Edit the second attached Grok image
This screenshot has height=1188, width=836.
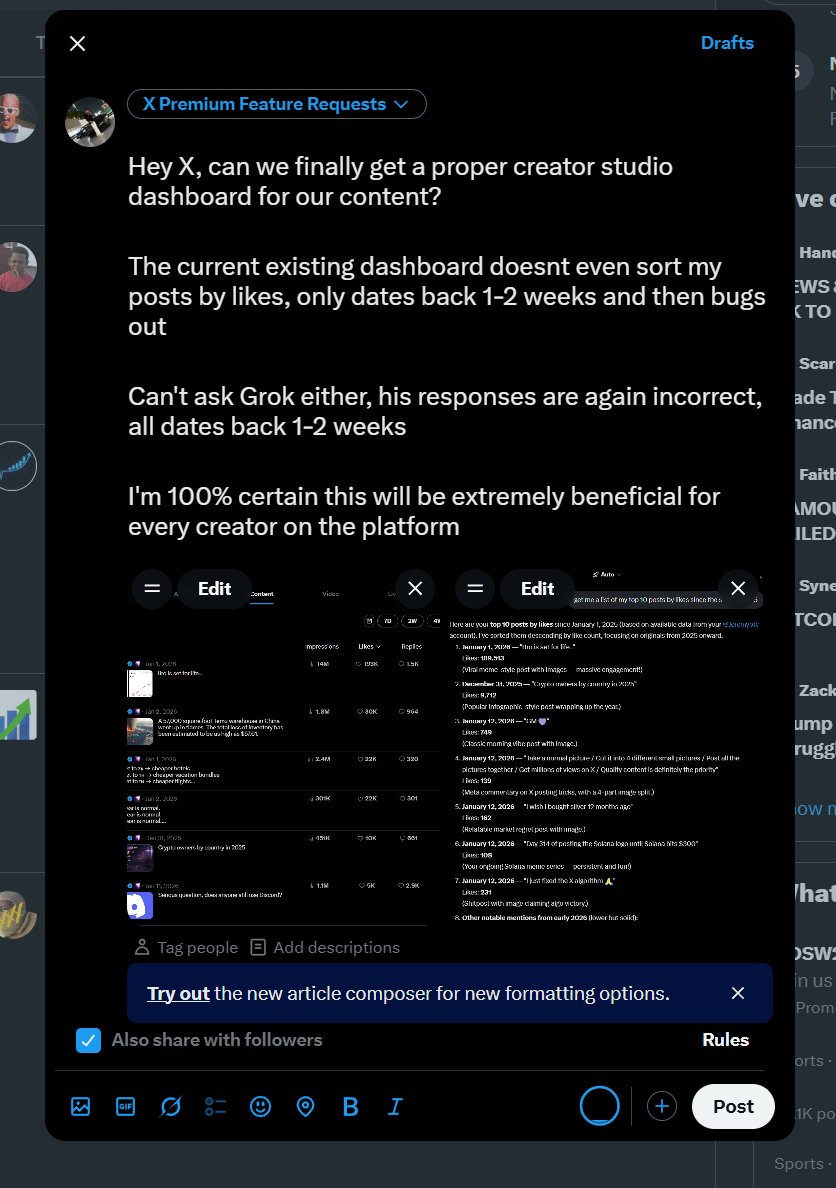[x=537, y=589]
